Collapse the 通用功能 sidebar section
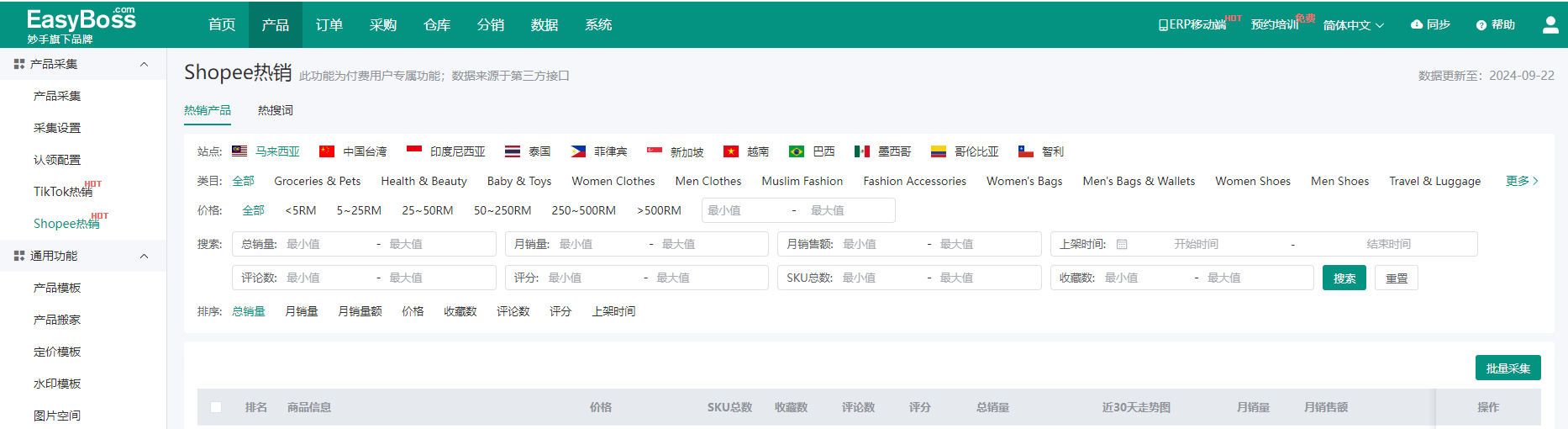Image resolution: width=1568 pixels, height=429 pixels. click(144, 256)
